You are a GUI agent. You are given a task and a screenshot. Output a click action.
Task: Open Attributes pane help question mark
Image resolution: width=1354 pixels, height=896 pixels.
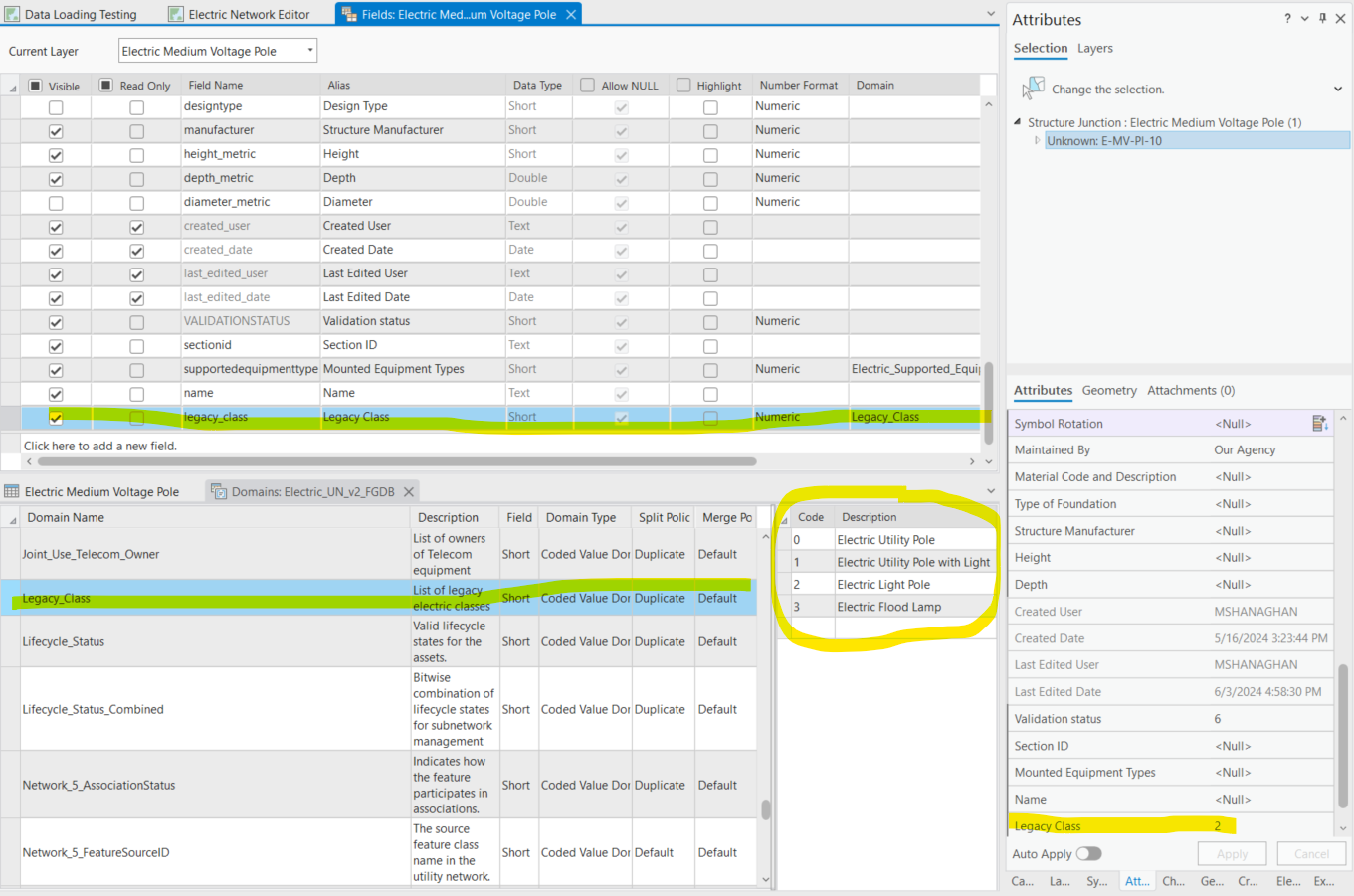1286,18
